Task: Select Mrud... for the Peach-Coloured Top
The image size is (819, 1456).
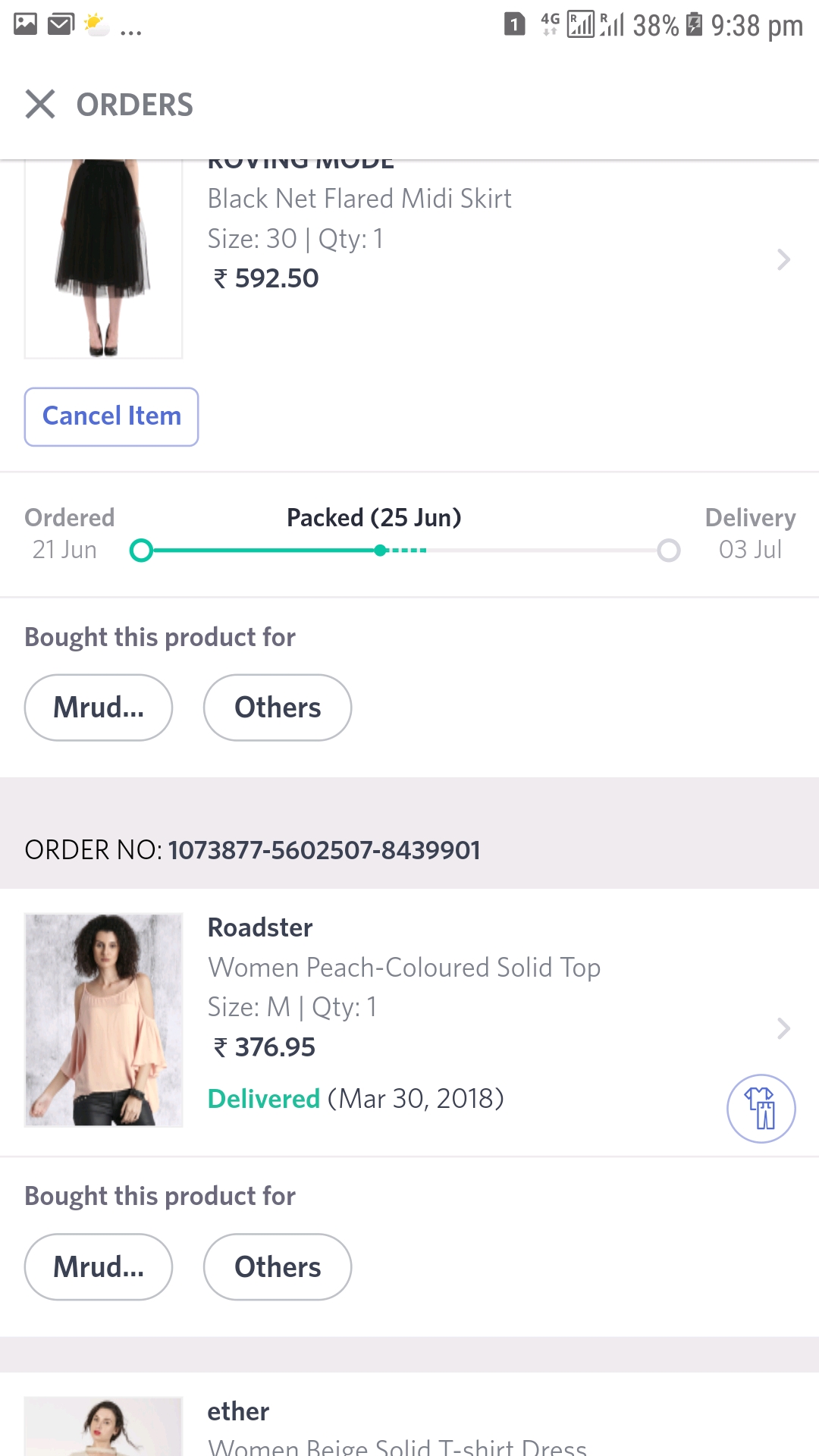Action: tap(99, 1267)
